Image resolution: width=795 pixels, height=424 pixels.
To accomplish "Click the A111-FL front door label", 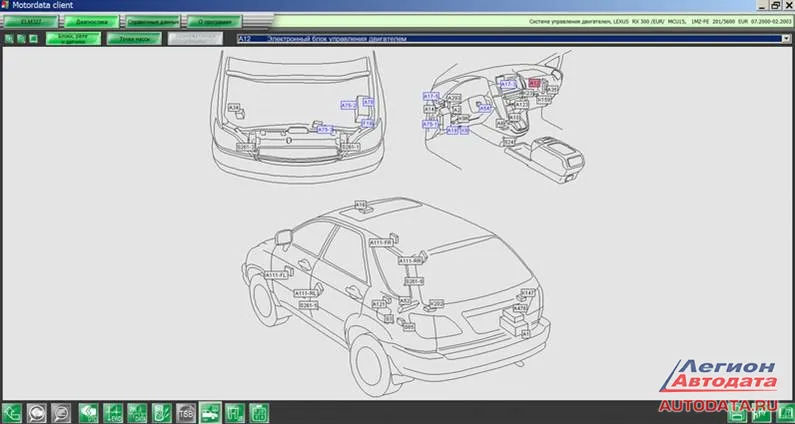I will (x=277, y=275).
